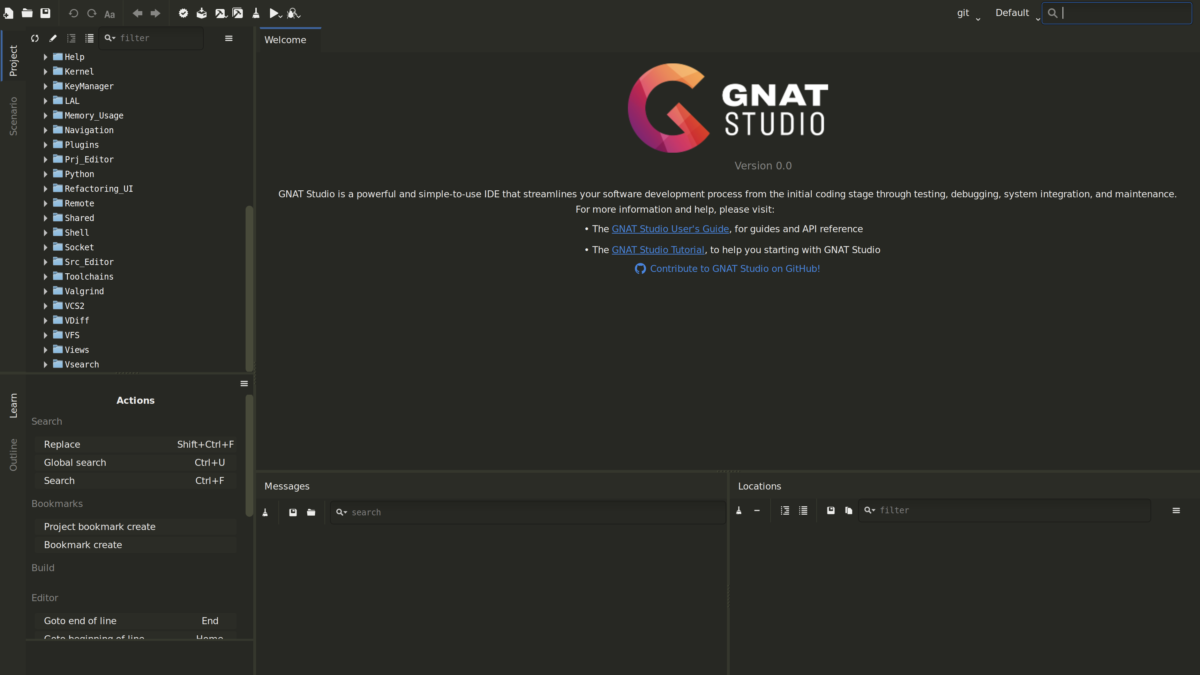Open the git VCS dropdown
The image size is (1200, 675).
click(967, 13)
